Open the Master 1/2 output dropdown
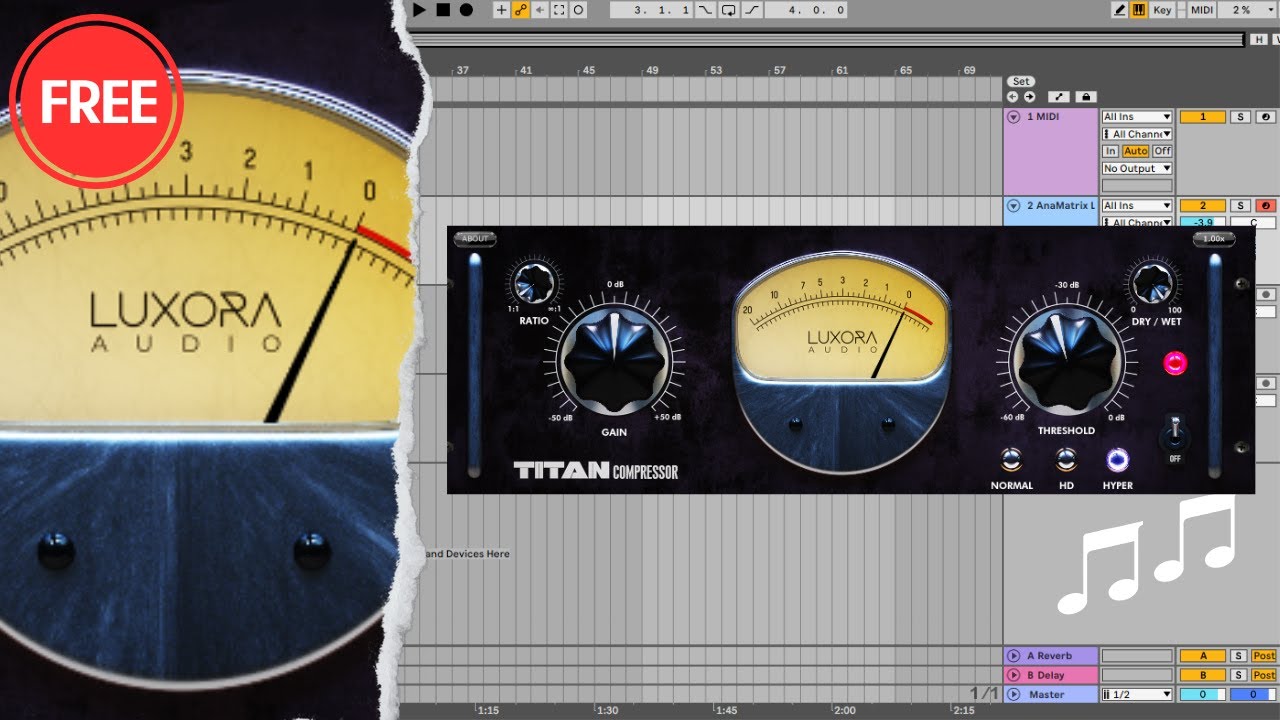The width and height of the screenshot is (1280, 720). pyautogui.click(x=1137, y=694)
